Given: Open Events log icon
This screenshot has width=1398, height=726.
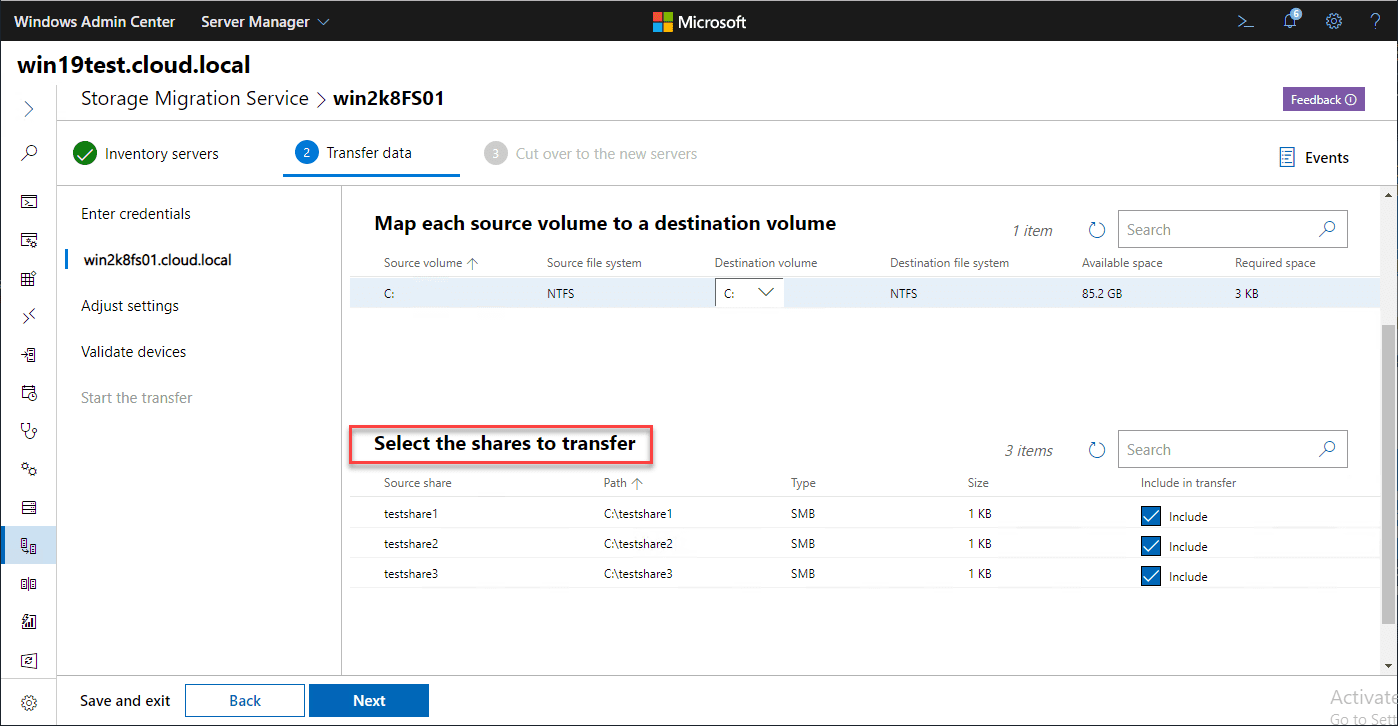Looking at the screenshot, I should (x=1287, y=158).
